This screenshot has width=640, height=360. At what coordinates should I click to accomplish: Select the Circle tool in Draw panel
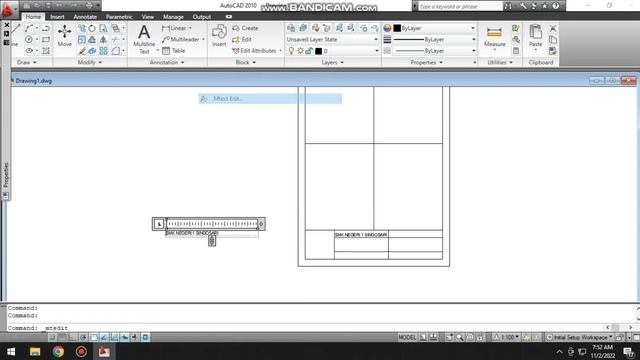pyautogui.click(x=29, y=40)
